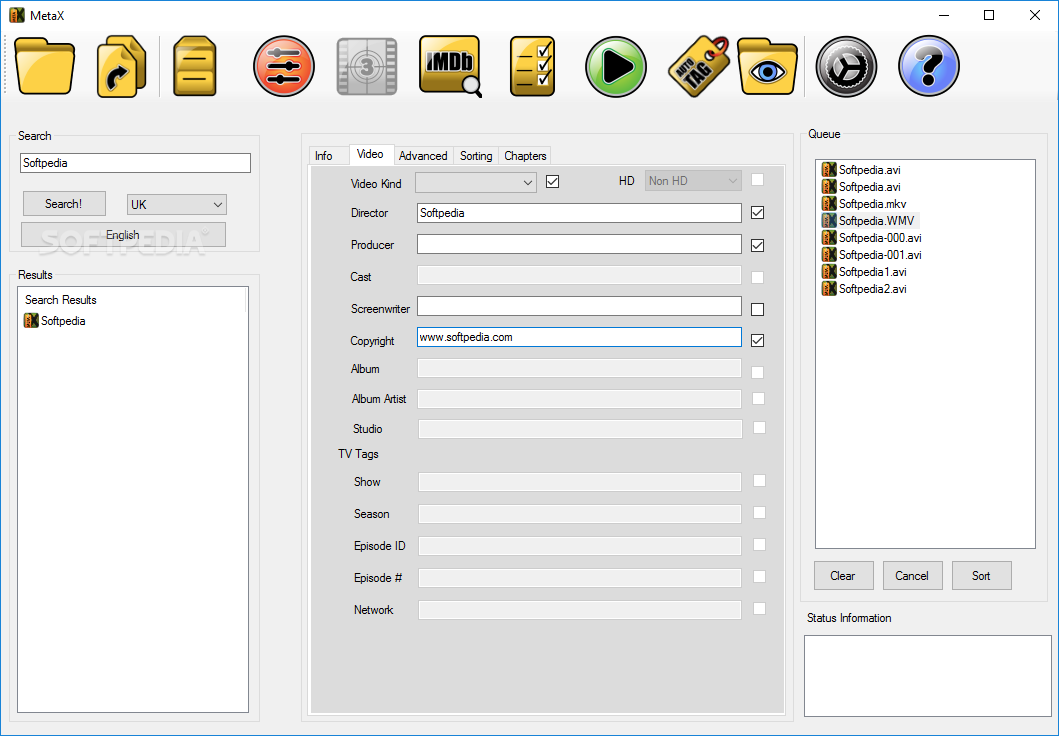Click the icon next to Softpedia2.avi
Screen dimensions: 1059x736
(829, 288)
